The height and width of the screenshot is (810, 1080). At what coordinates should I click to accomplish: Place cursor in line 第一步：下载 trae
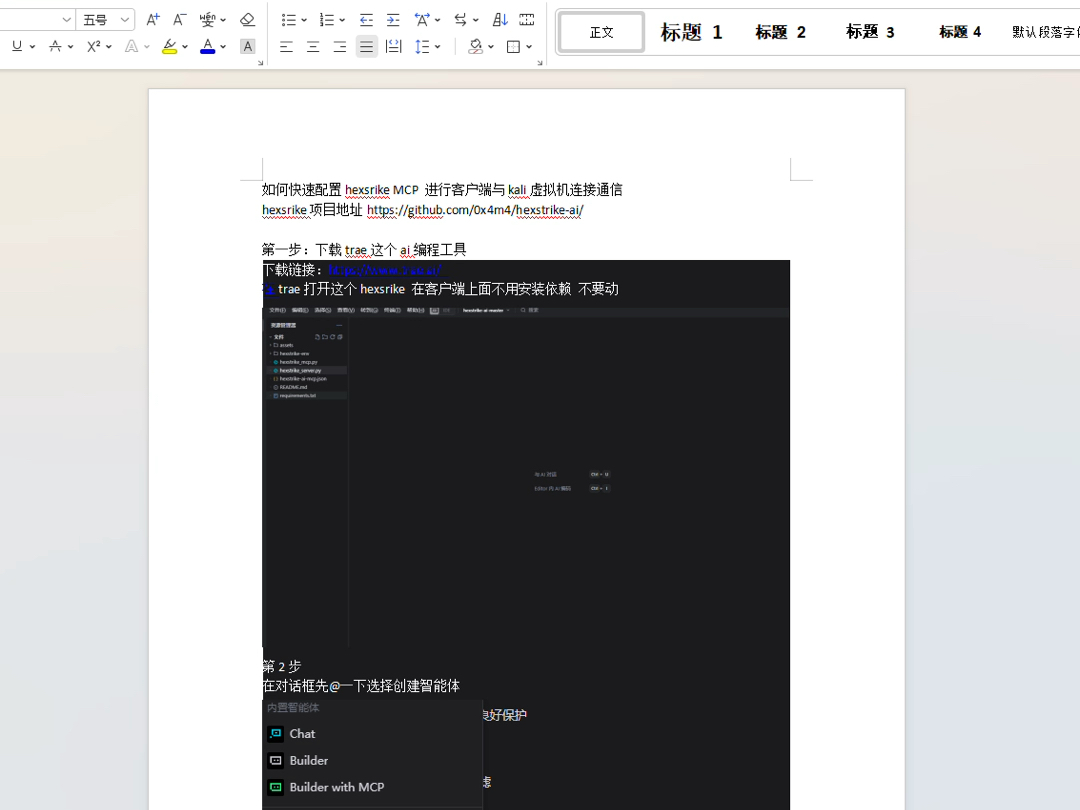[x=364, y=250]
